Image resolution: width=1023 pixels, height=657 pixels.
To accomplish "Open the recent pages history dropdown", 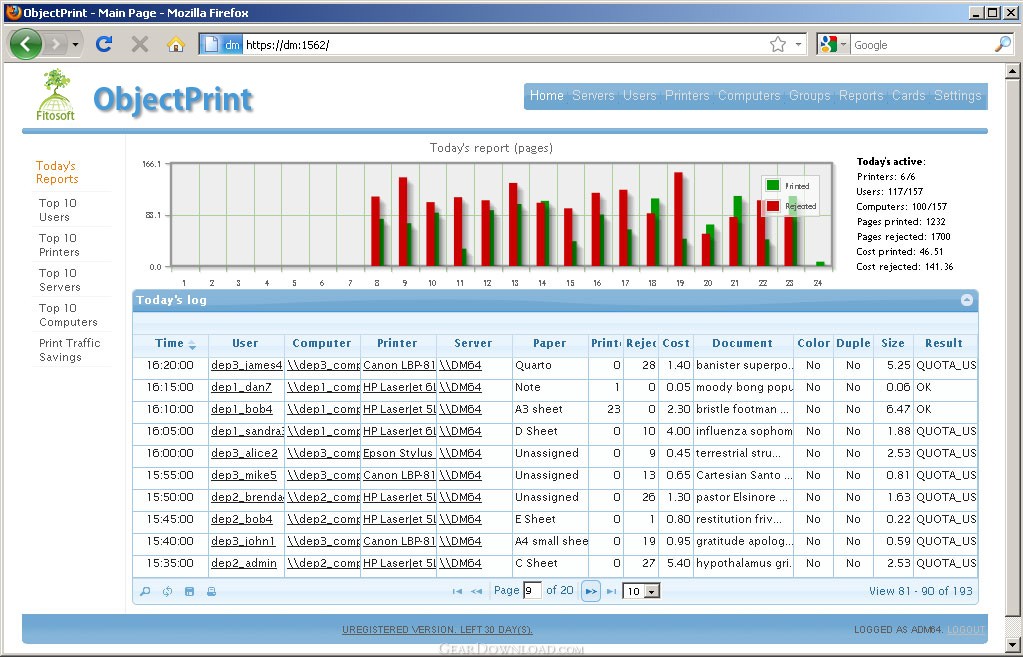I will pos(75,44).
